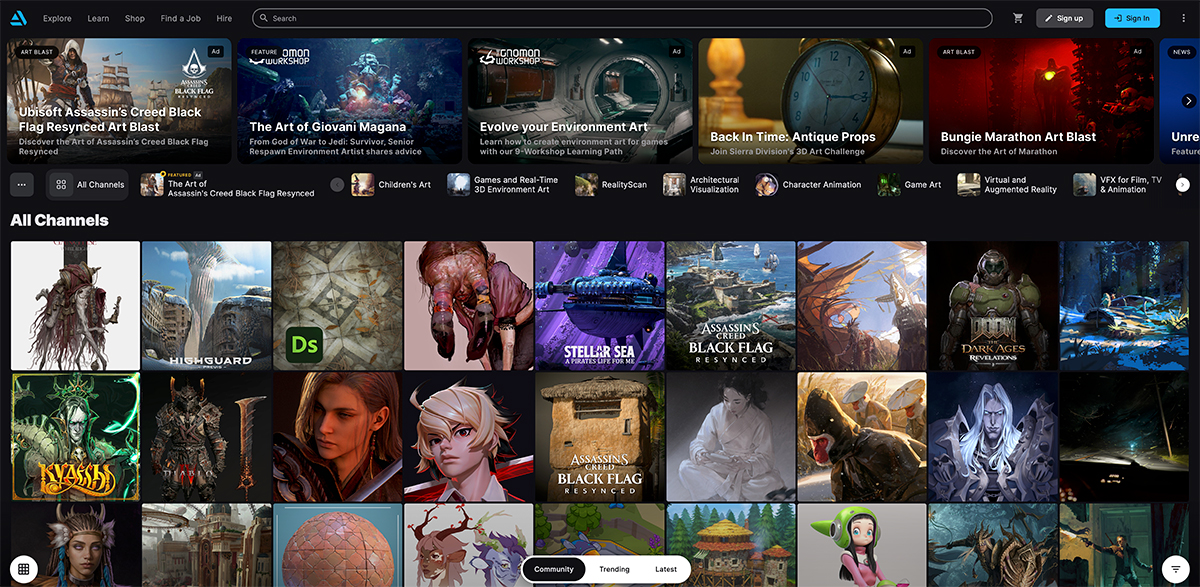This screenshot has width=1200, height=587.
Task: Click the ArtStation logo icon
Action: click(x=20, y=18)
